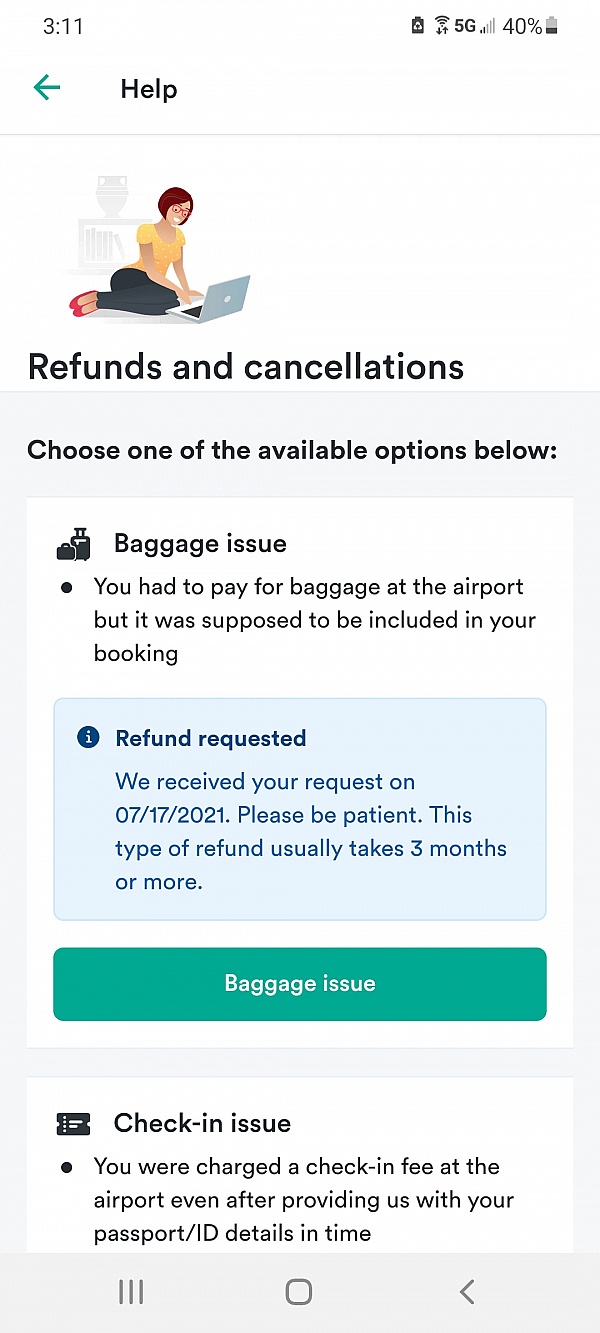Tap the woman with laptop illustration
The width and height of the screenshot is (600, 1333).
click(x=160, y=255)
